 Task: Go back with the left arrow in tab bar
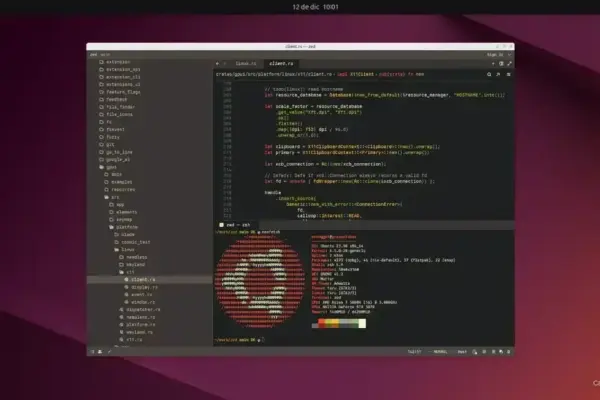217,64
